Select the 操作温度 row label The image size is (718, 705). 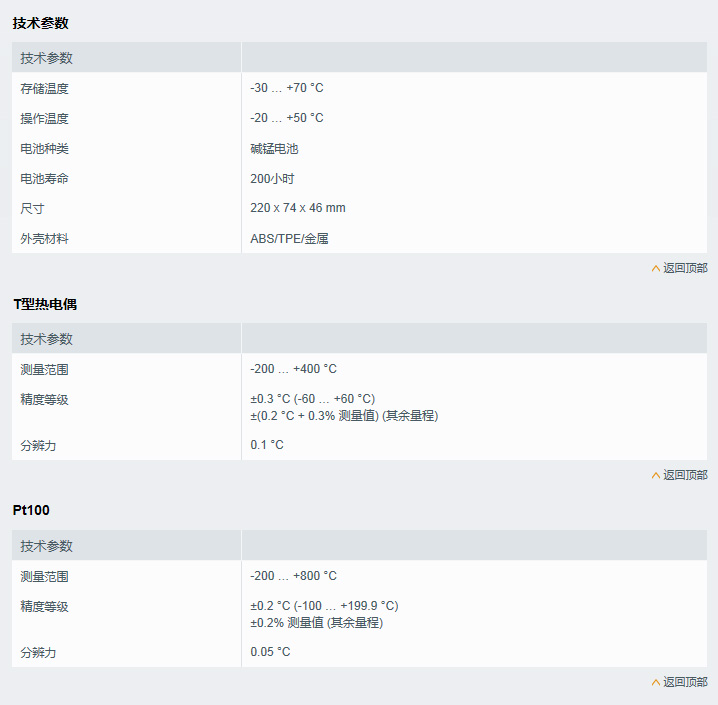44,118
